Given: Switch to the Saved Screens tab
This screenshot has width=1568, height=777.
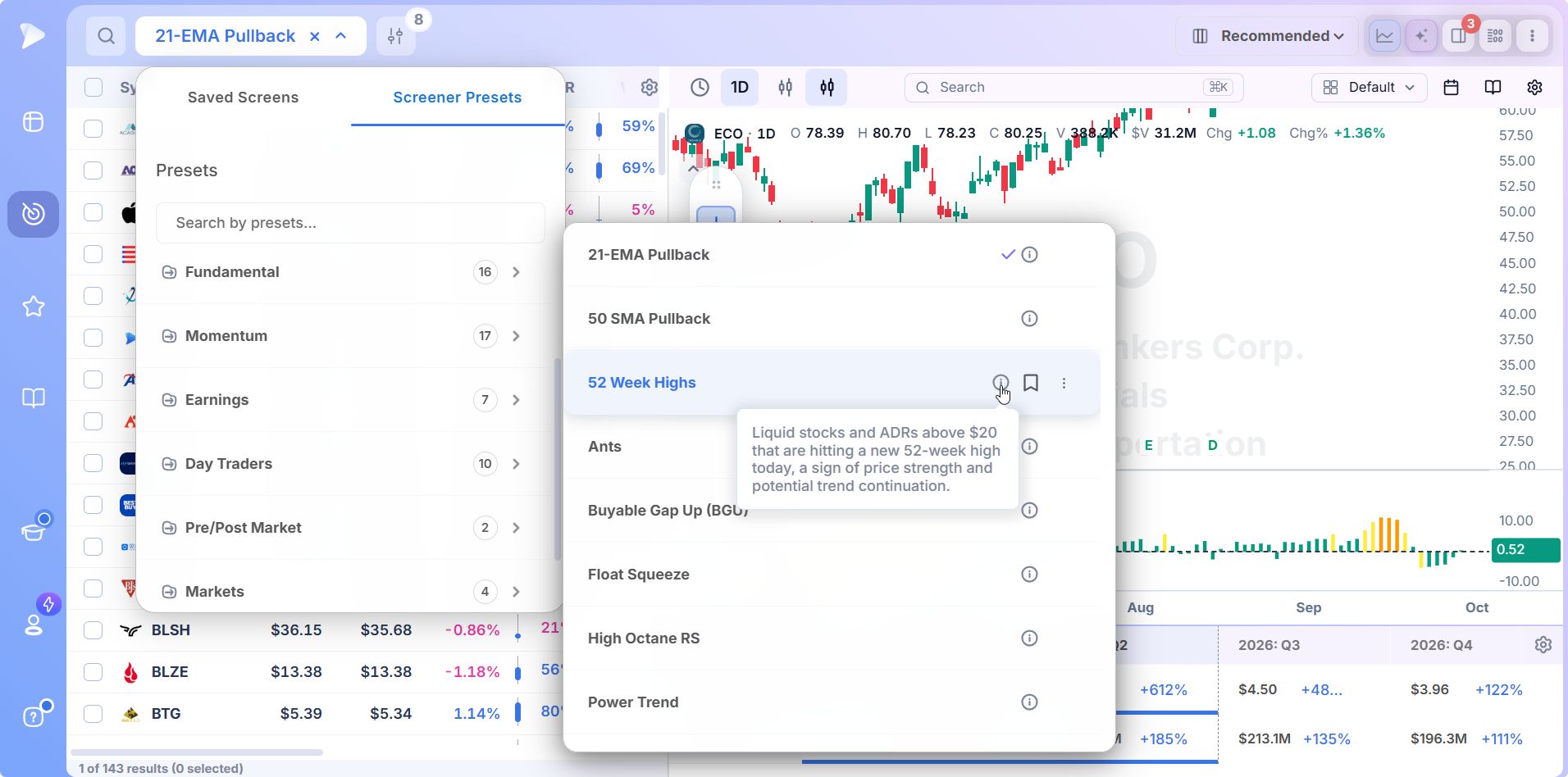Looking at the screenshot, I should [243, 98].
